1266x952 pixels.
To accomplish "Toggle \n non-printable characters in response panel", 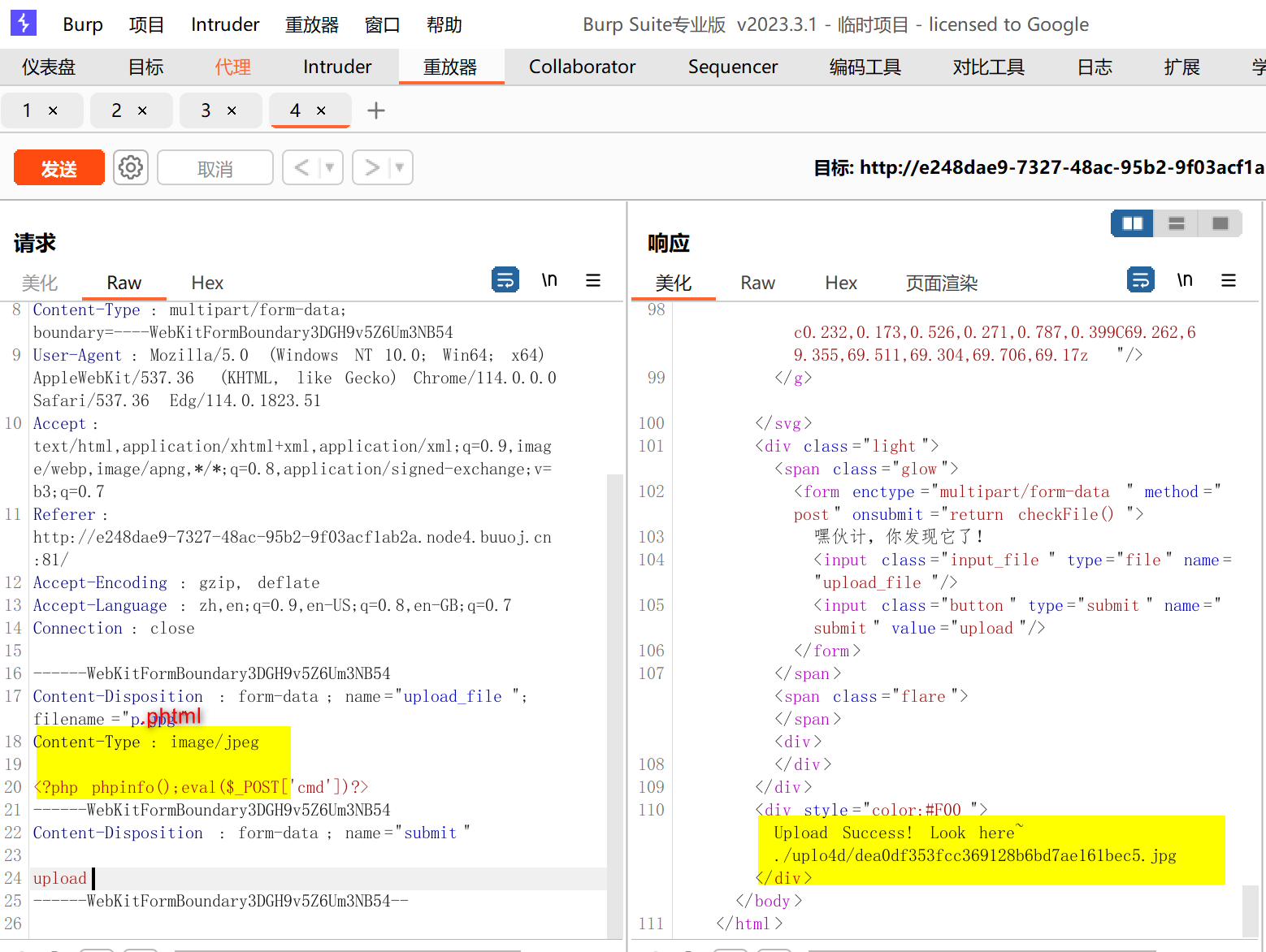I will (x=1185, y=280).
